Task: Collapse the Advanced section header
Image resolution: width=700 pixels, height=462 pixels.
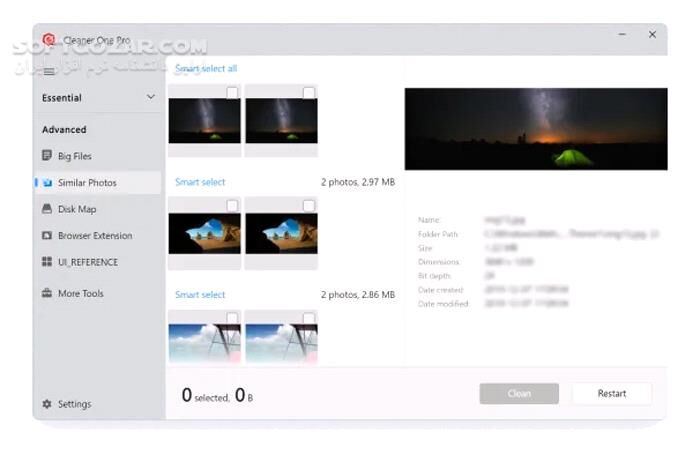Action: (64, 129)
